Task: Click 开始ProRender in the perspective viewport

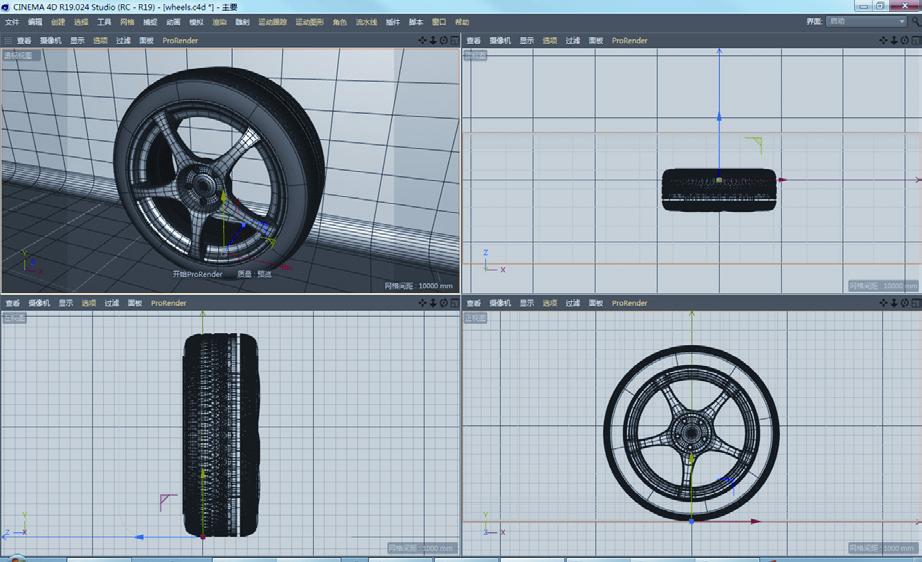Action: pos(197,273)
